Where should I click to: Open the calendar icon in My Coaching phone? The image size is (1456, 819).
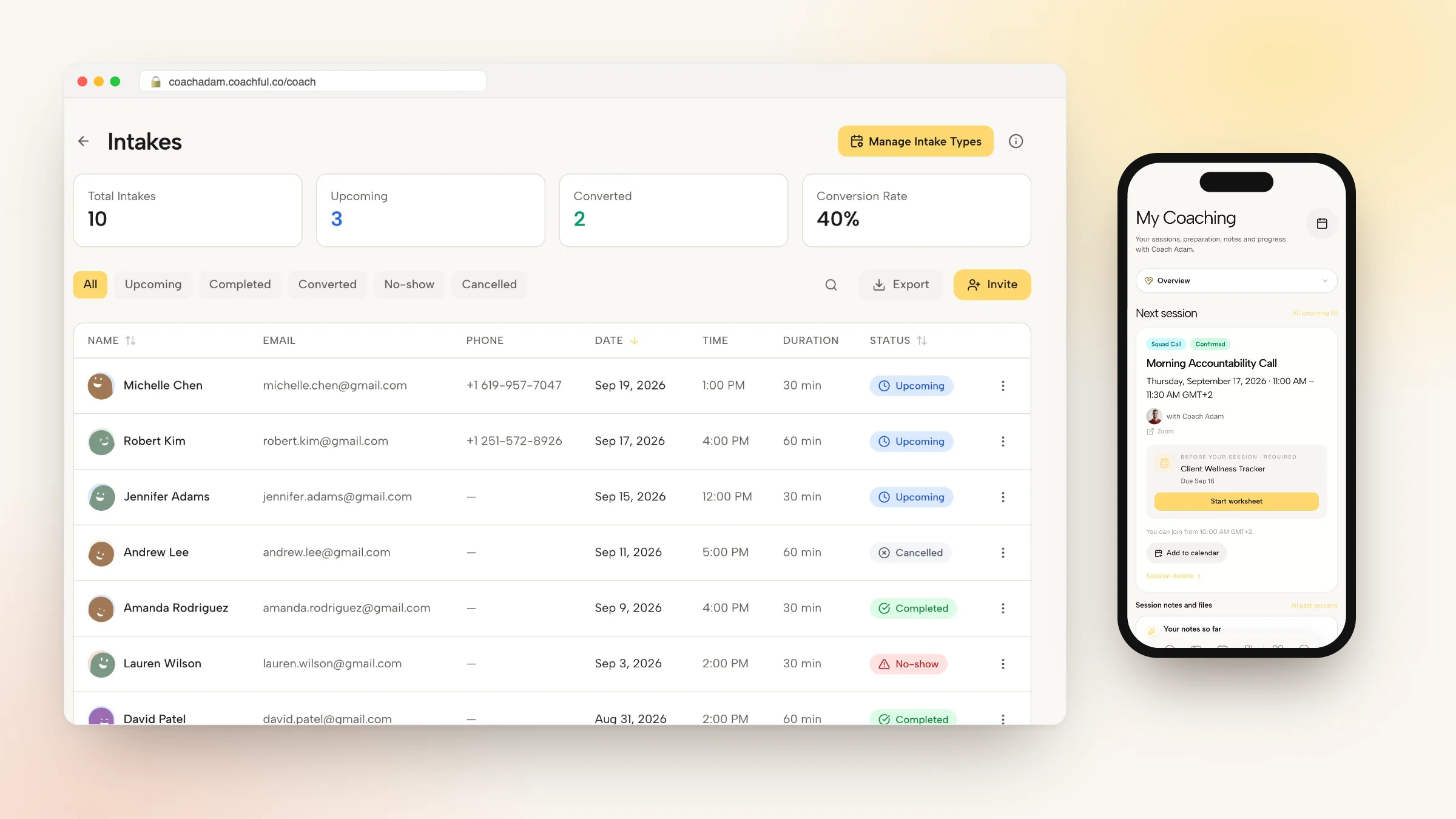pos(1322,223)
